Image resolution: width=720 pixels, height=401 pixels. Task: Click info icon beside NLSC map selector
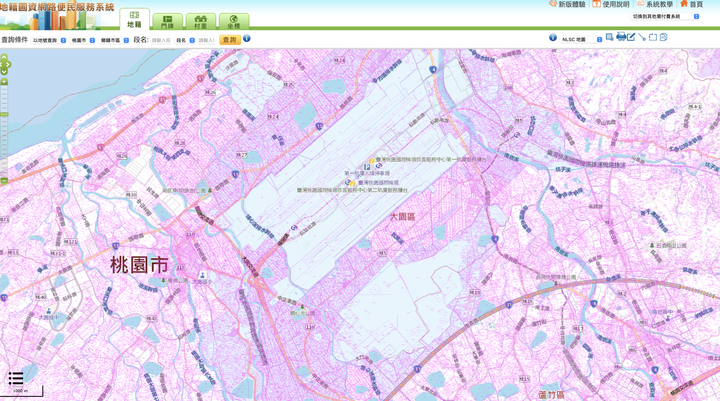point(553,38)
